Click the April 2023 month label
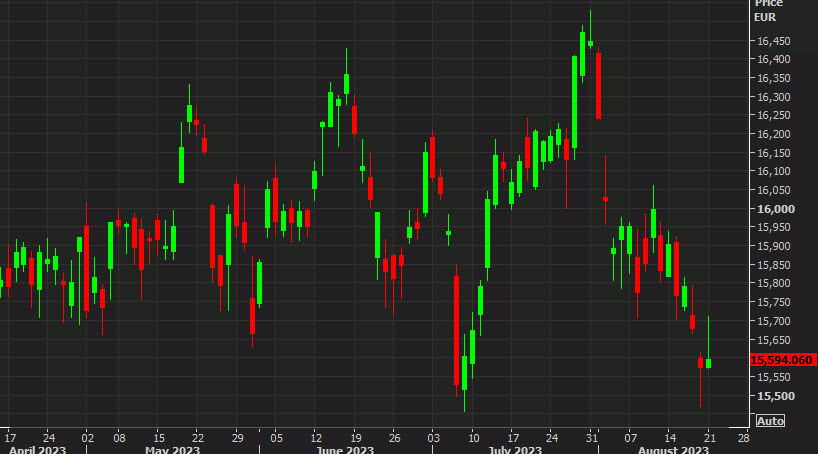This screenshot has height=454, width=818. tap(38, 449)
